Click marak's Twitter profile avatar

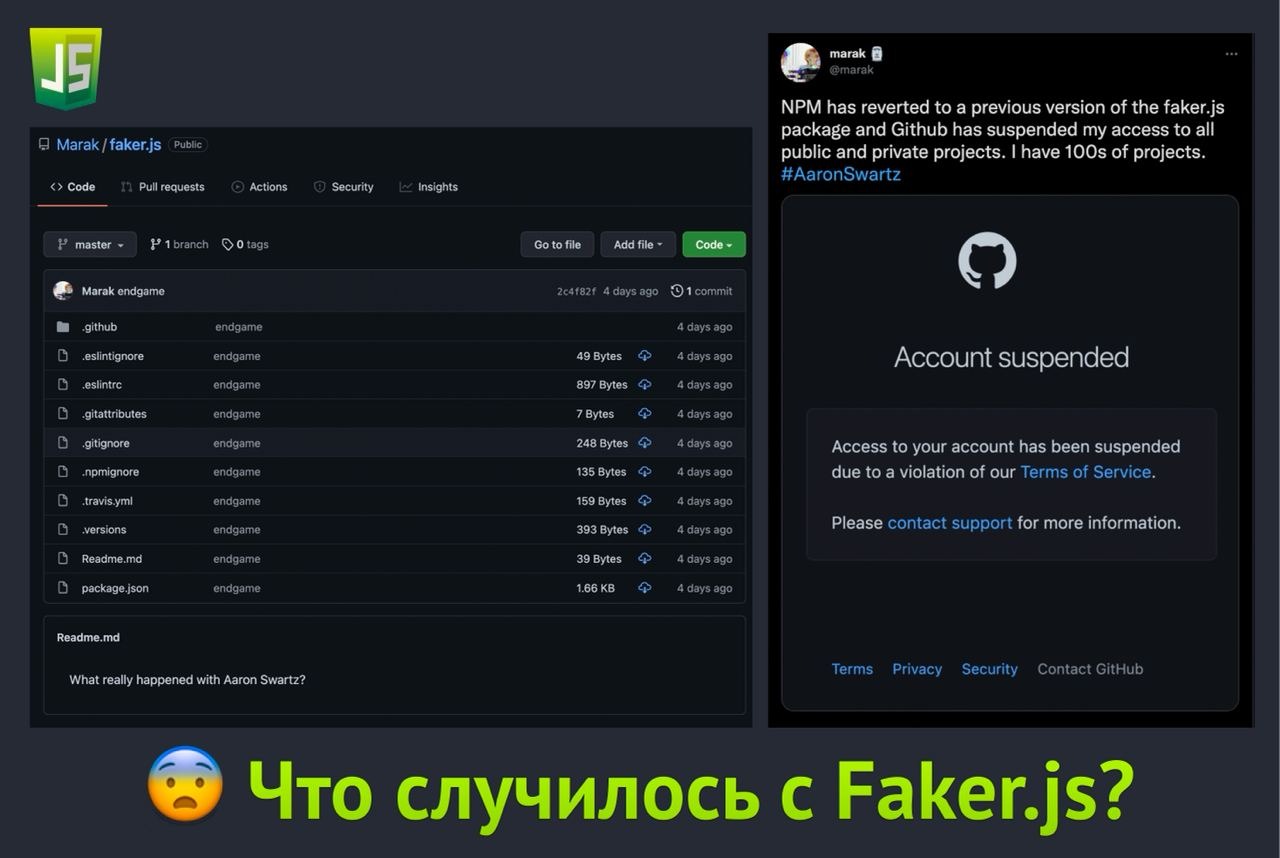pyautogui.click(x=801, y=62)
